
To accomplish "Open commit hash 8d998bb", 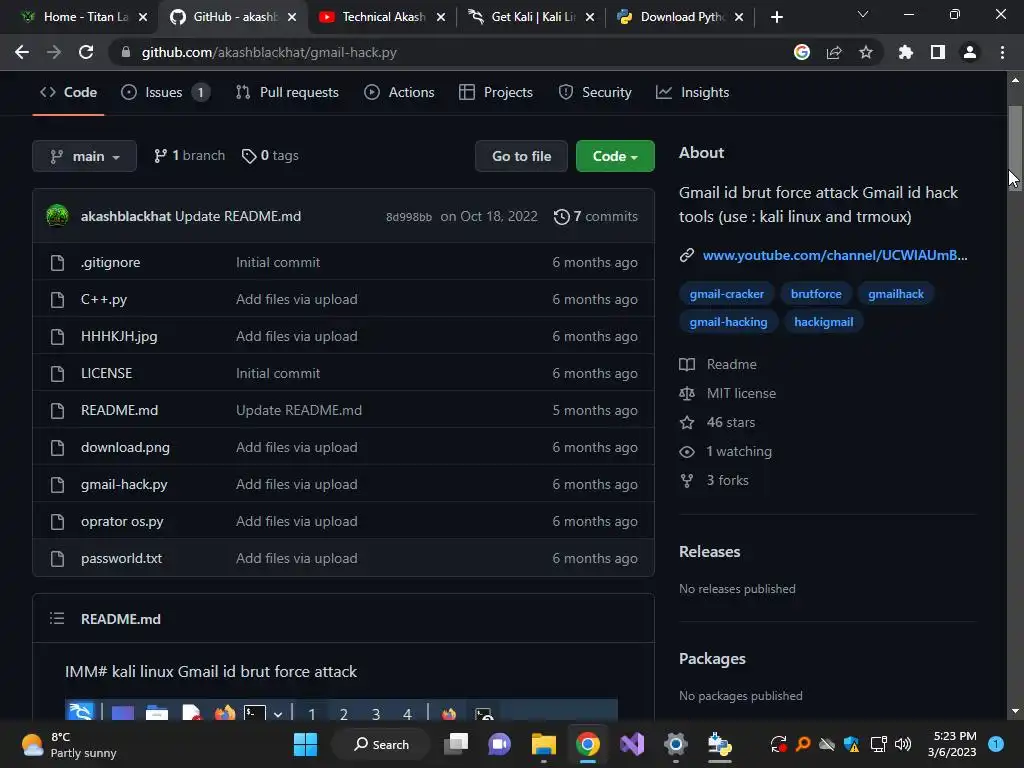I will click(x=409, y=217).
